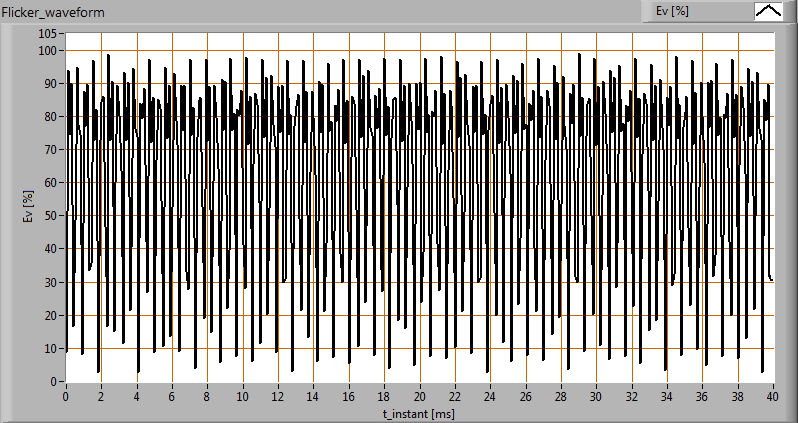Click the 100 tick on the y-axis
This screenshot has width=798, height=423.
(x=50, y=50)
